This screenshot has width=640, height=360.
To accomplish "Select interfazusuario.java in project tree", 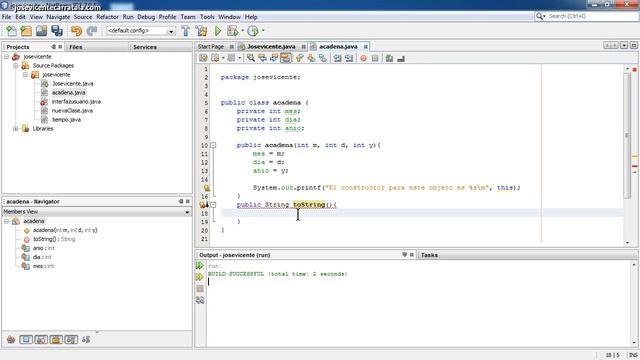I will tap(76, 102).
